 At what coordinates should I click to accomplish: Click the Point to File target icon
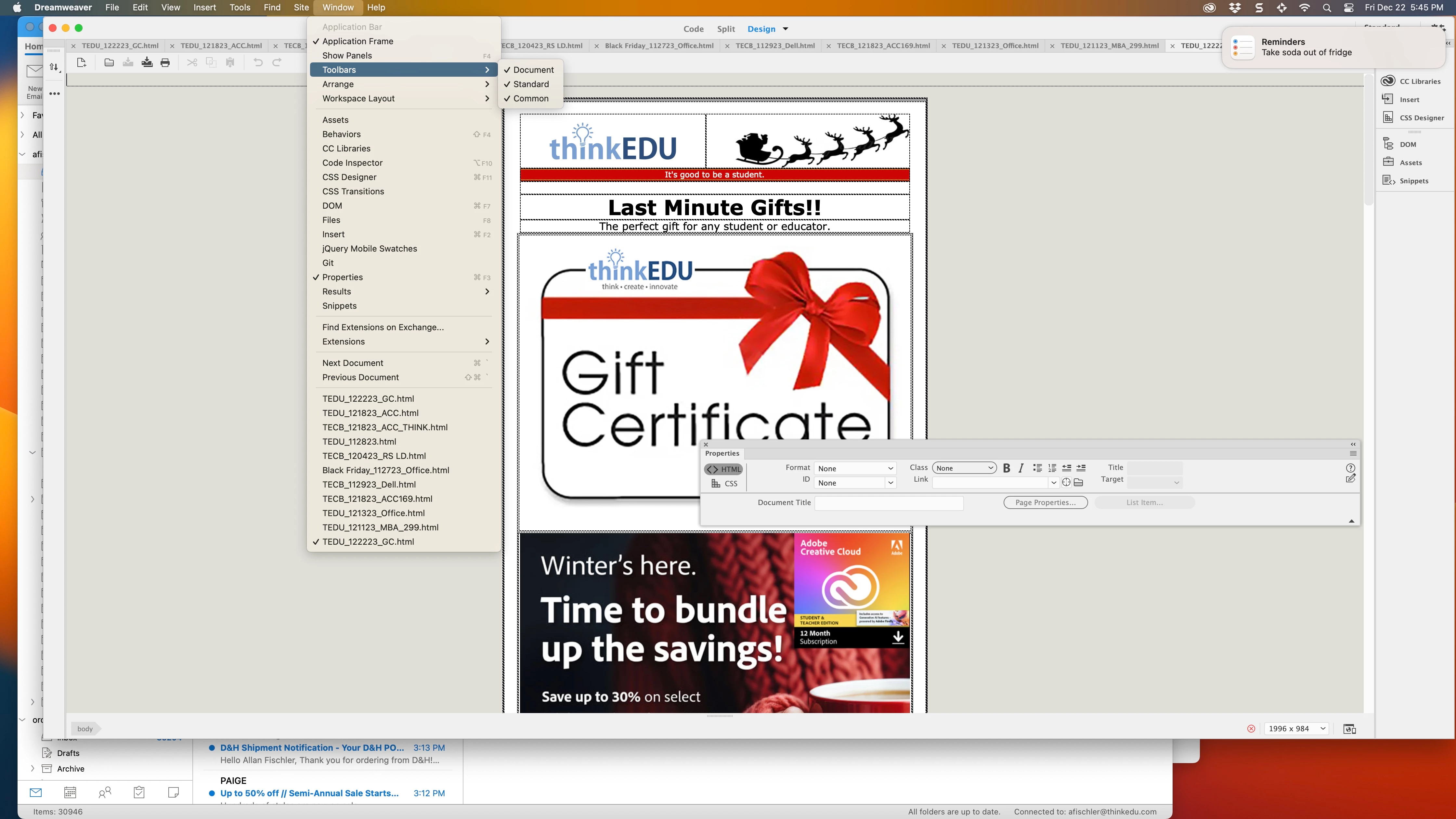(1066, 482)
